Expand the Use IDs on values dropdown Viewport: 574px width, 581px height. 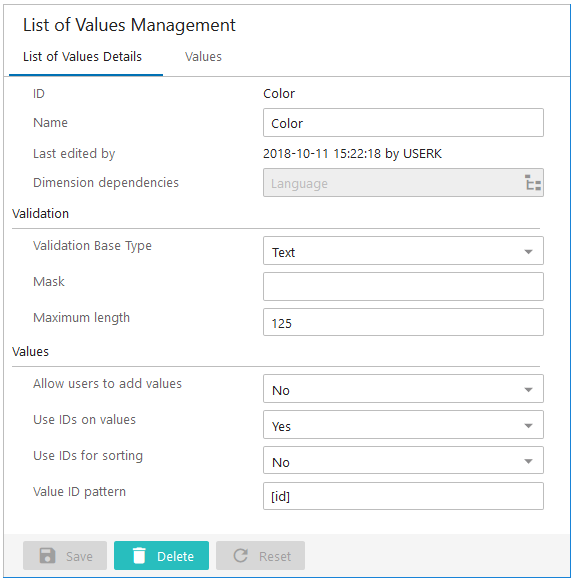tap(403, 425)
